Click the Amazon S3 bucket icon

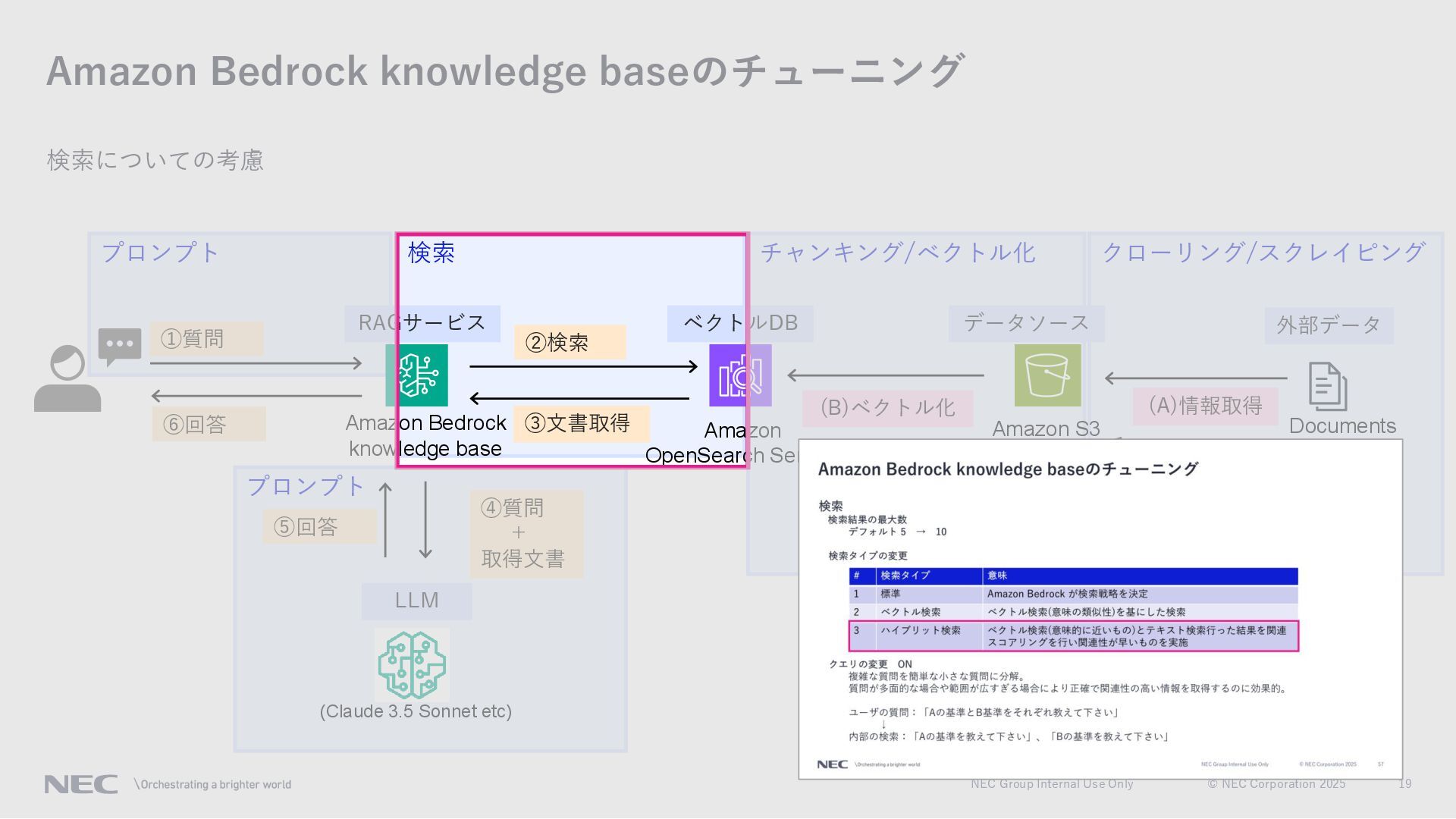click(x=1047, y=375)
